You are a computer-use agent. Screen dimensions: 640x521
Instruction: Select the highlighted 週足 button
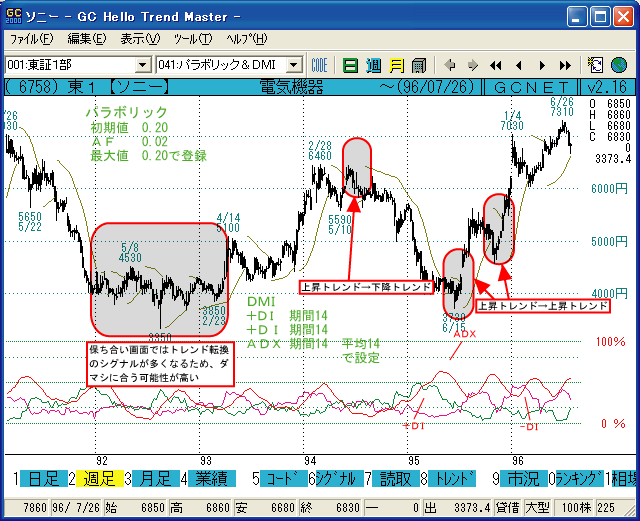point(100,479)
